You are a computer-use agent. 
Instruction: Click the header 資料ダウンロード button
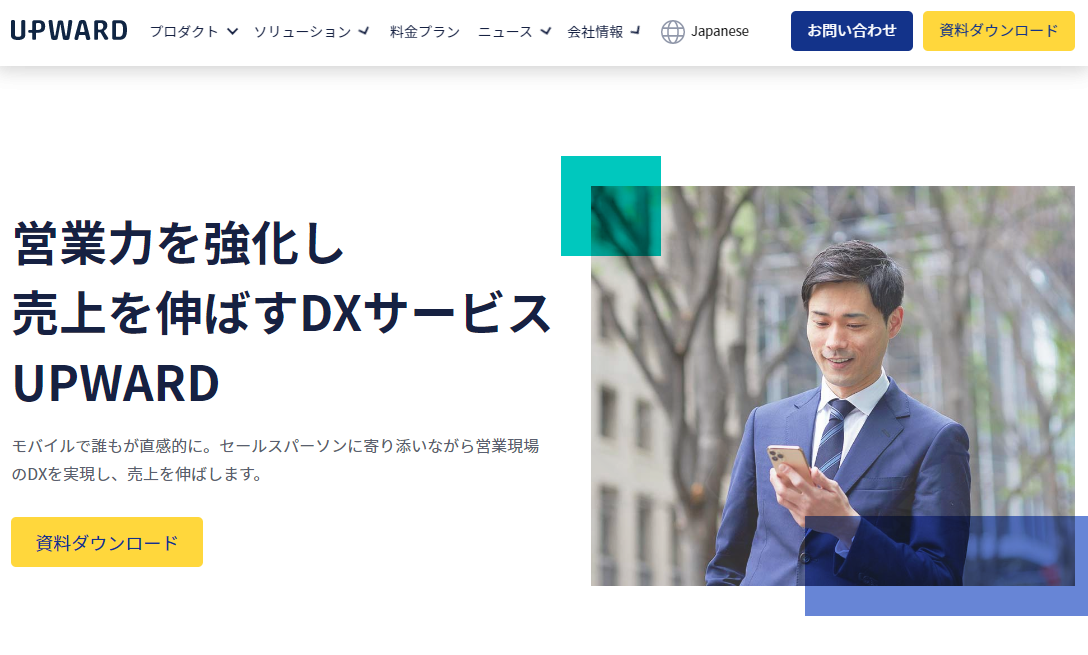(998, 31)
